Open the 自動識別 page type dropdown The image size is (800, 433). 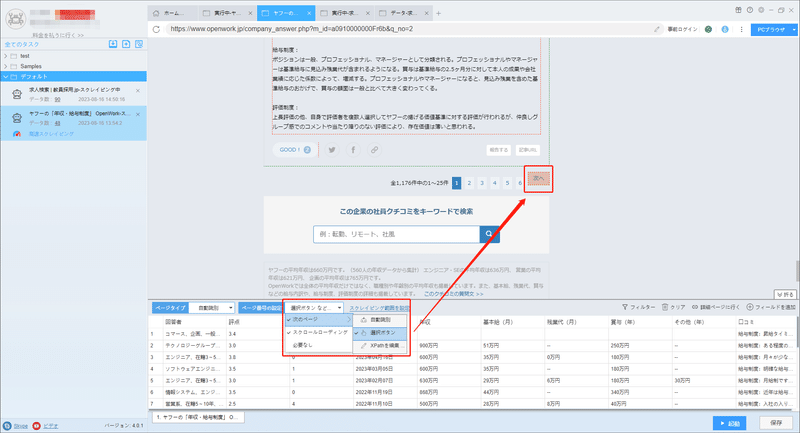point(212,308)
